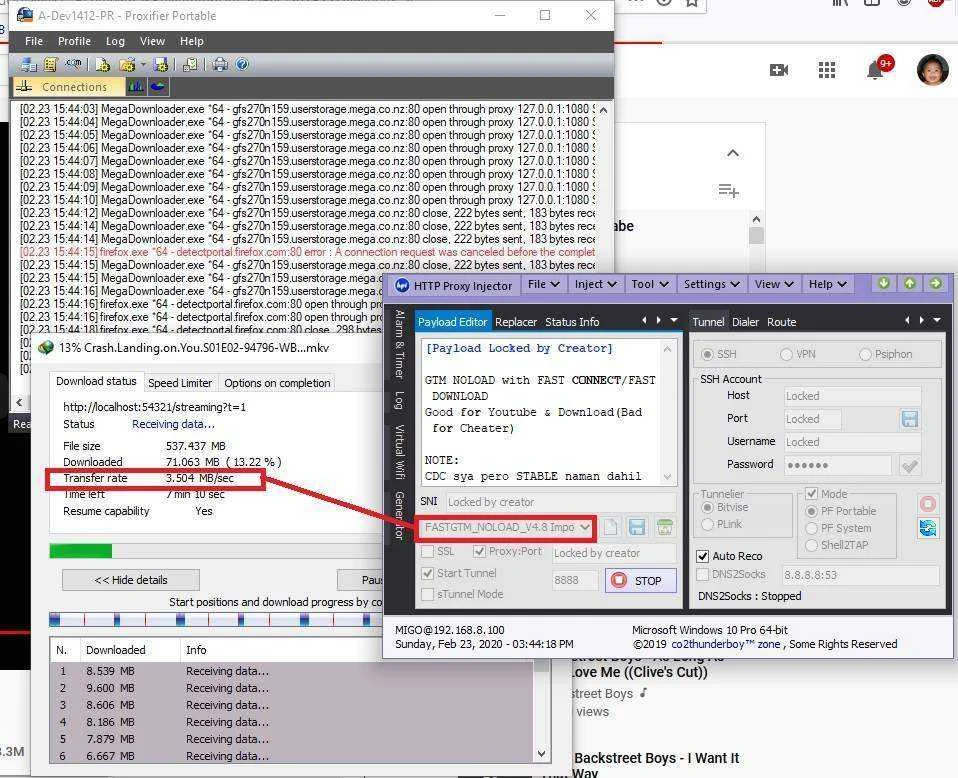Click the checklist clipboard icon in Proxifier toolbar
958x778 pixels.
tap(190, 64)
